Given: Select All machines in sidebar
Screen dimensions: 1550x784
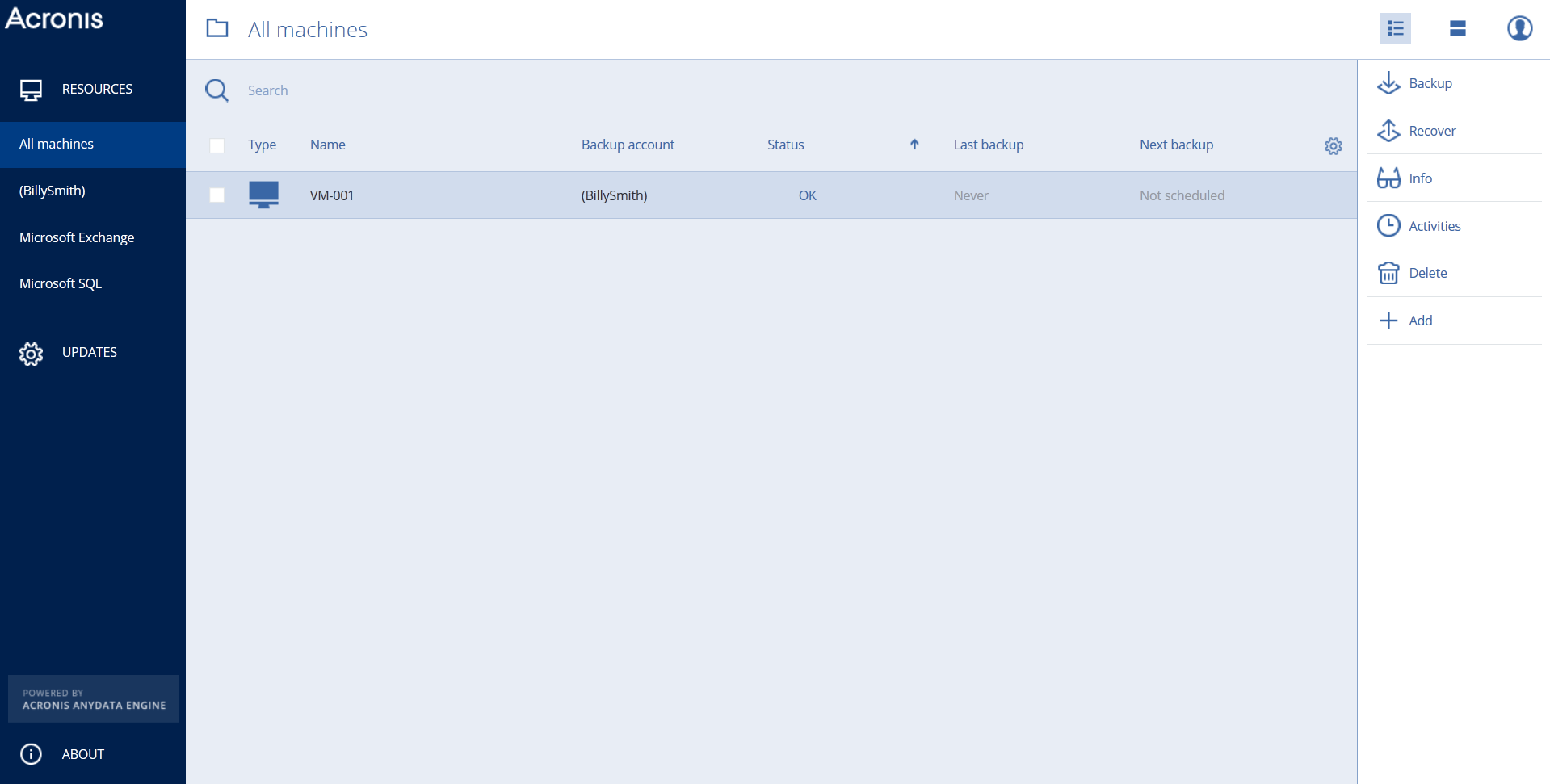Looking at the screenshot, I should point(93,145).
